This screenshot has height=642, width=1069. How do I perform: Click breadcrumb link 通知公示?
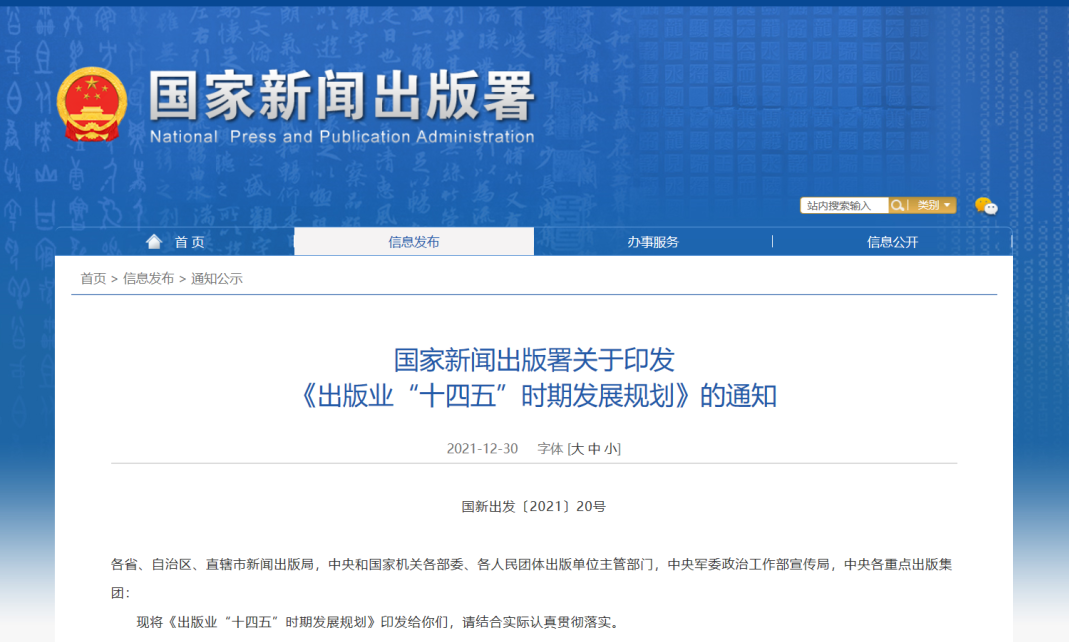pos(217,278)
